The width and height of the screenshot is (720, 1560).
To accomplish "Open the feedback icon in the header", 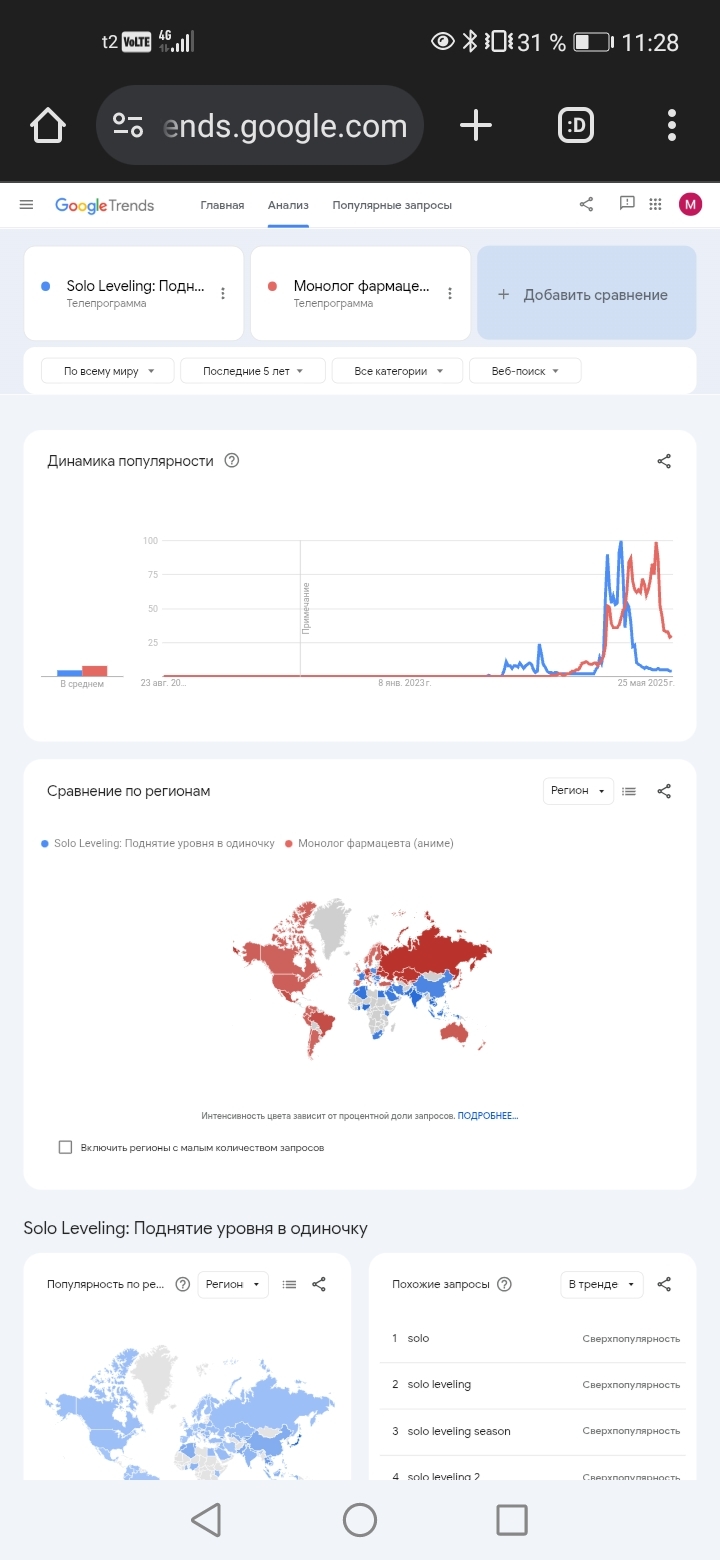I will coord(627,204).
